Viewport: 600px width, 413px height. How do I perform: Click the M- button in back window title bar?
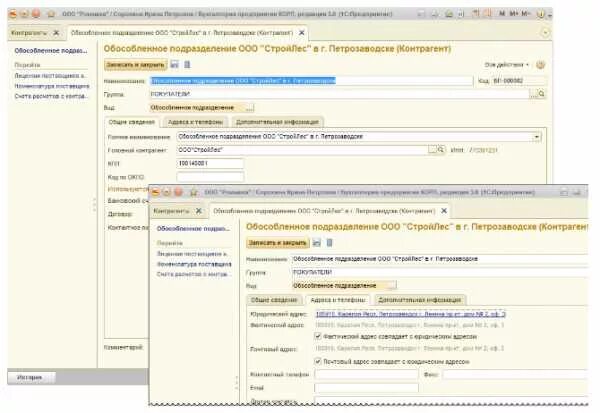pos(525,14)
